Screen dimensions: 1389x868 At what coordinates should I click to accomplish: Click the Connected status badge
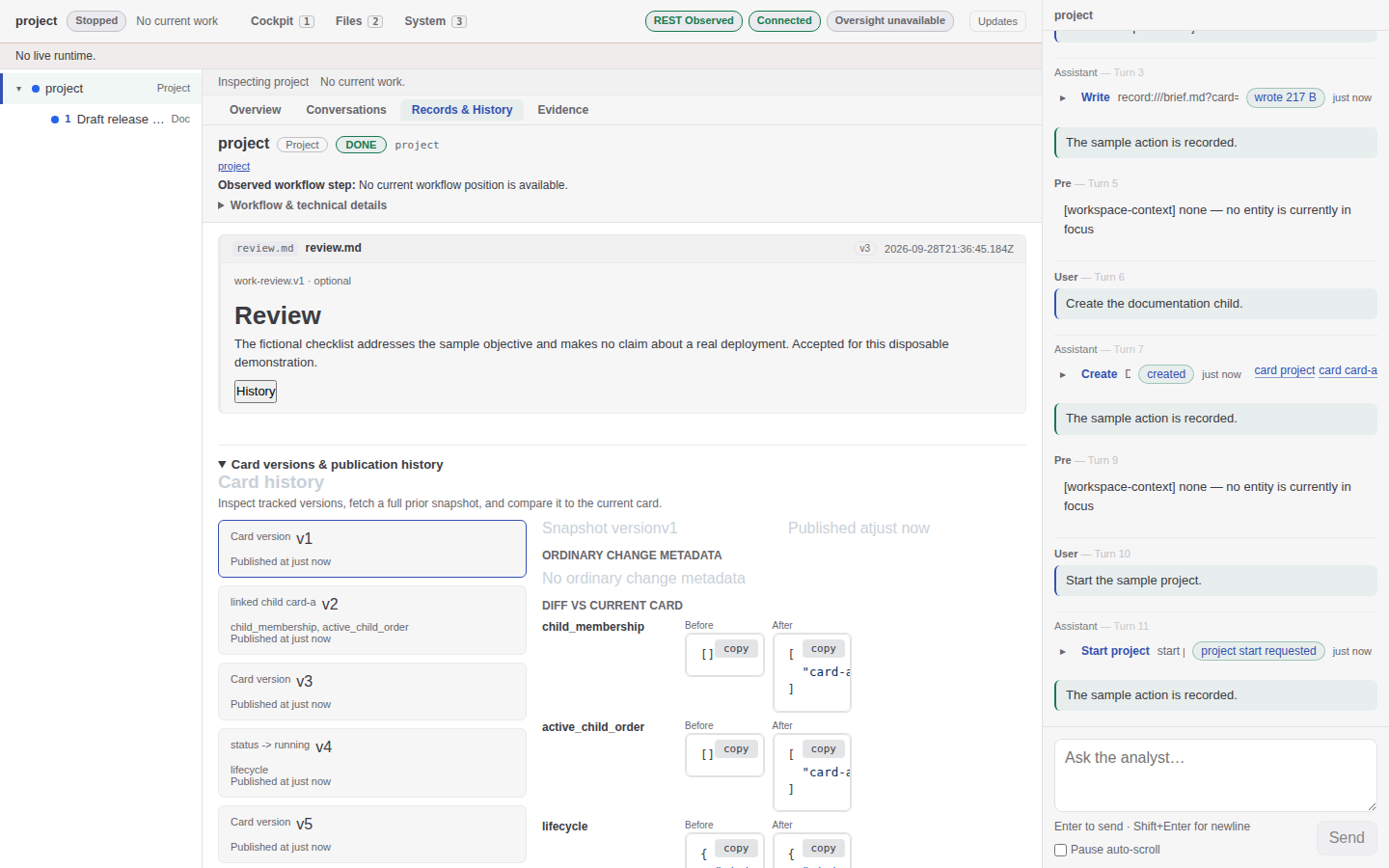(x=784, y=21)
